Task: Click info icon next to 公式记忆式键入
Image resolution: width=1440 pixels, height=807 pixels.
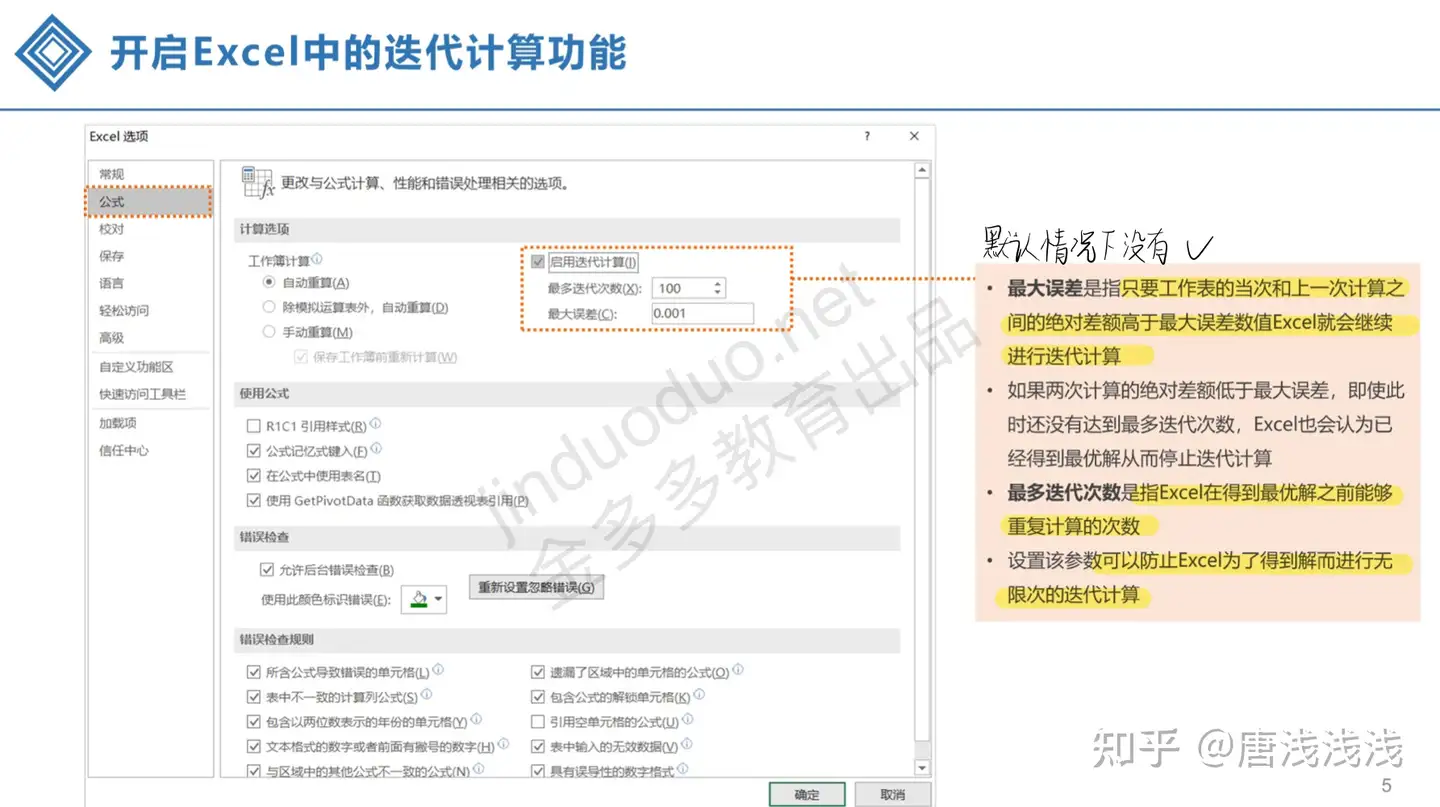Action: pyautogui.click(x=376, y=449)
